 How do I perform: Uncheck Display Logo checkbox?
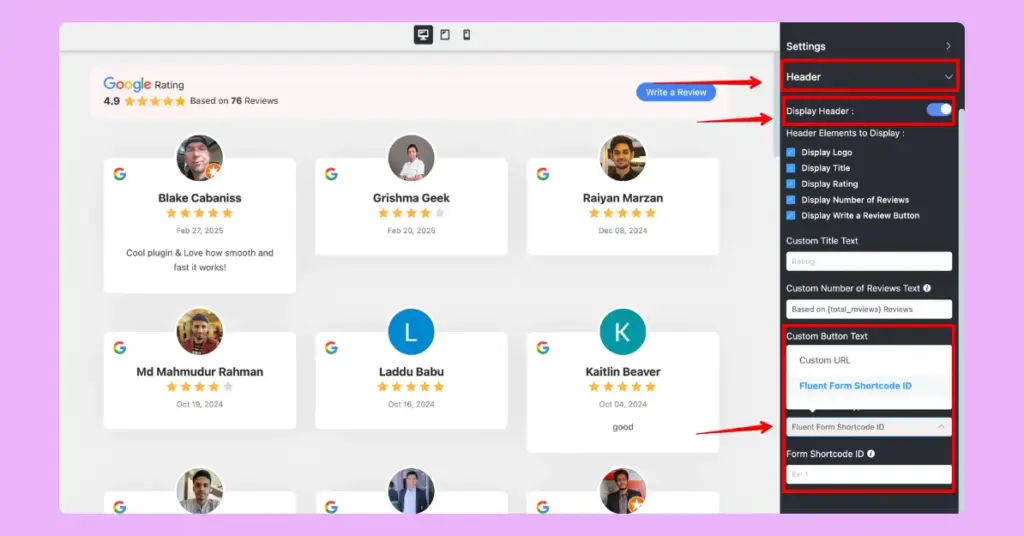pos(791,152)
